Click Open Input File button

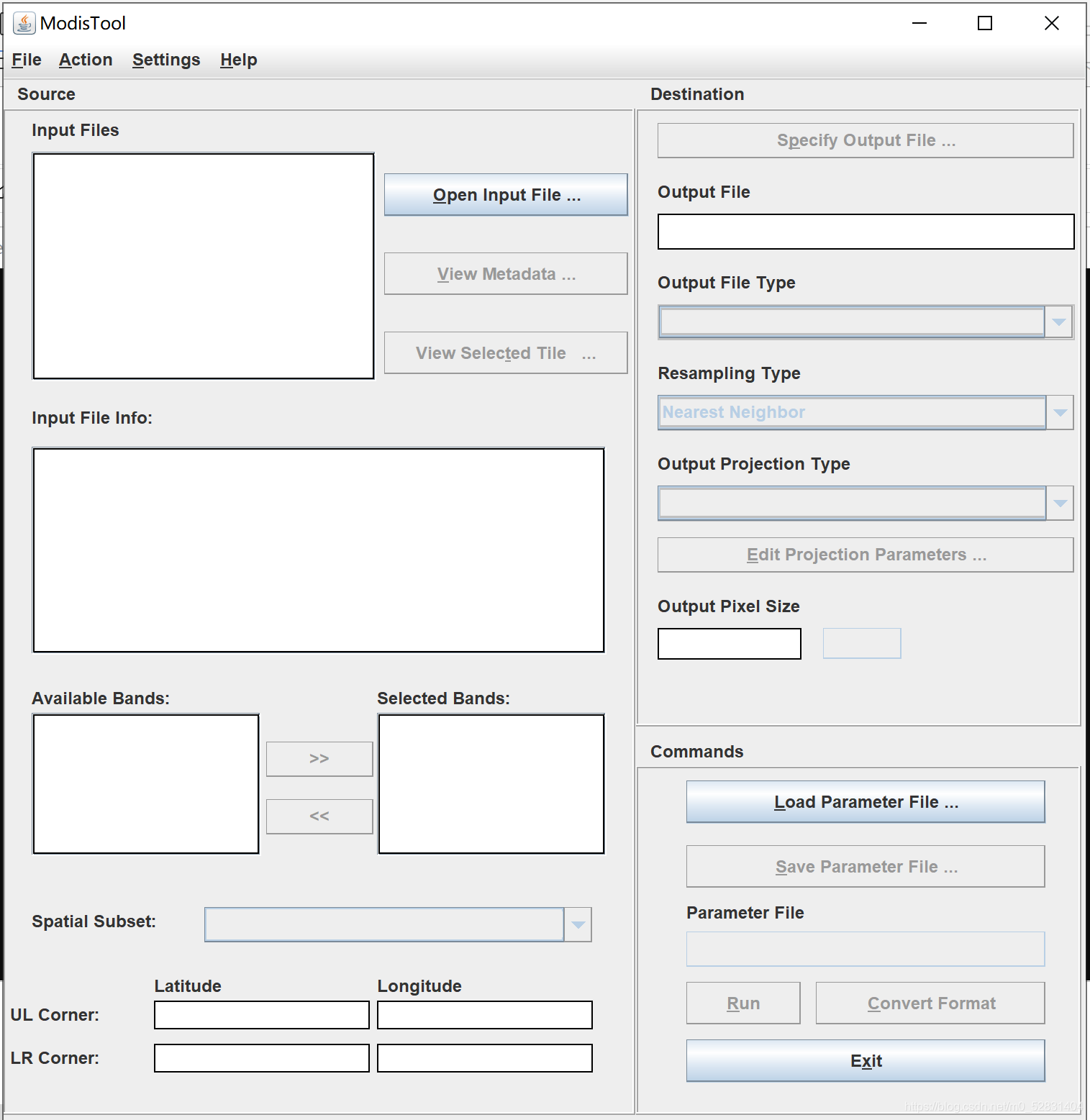tap(506, 195)
